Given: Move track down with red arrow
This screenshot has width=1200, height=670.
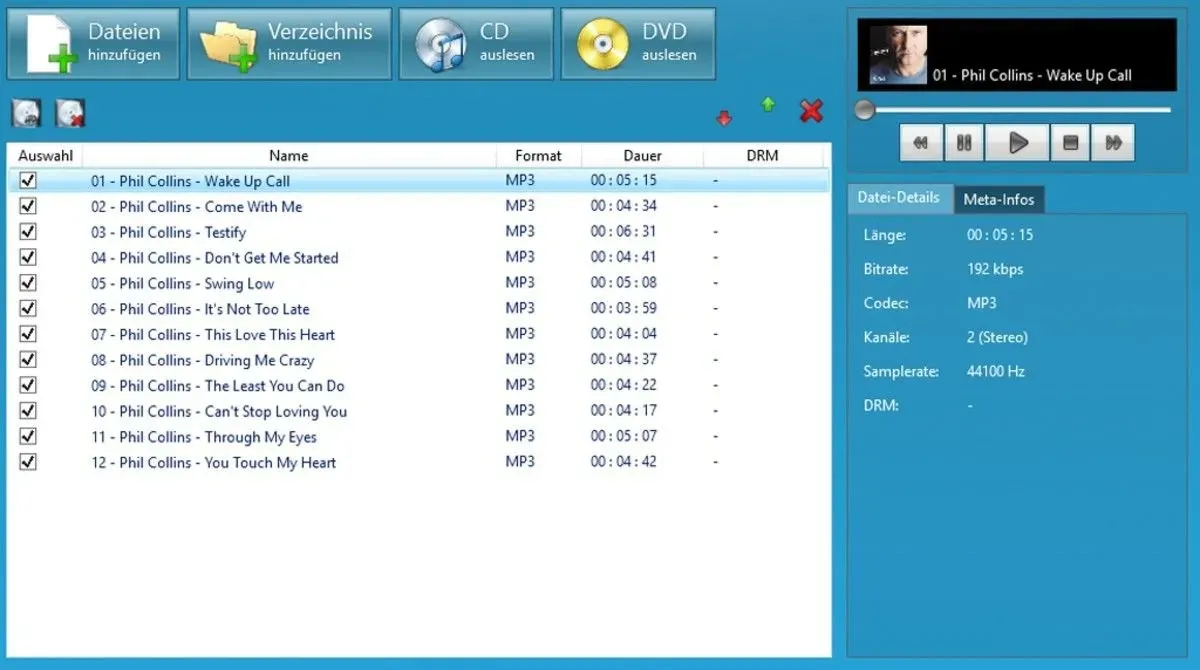Looking at the screenshot, I should pyautogui.click(x=724, y=119).
